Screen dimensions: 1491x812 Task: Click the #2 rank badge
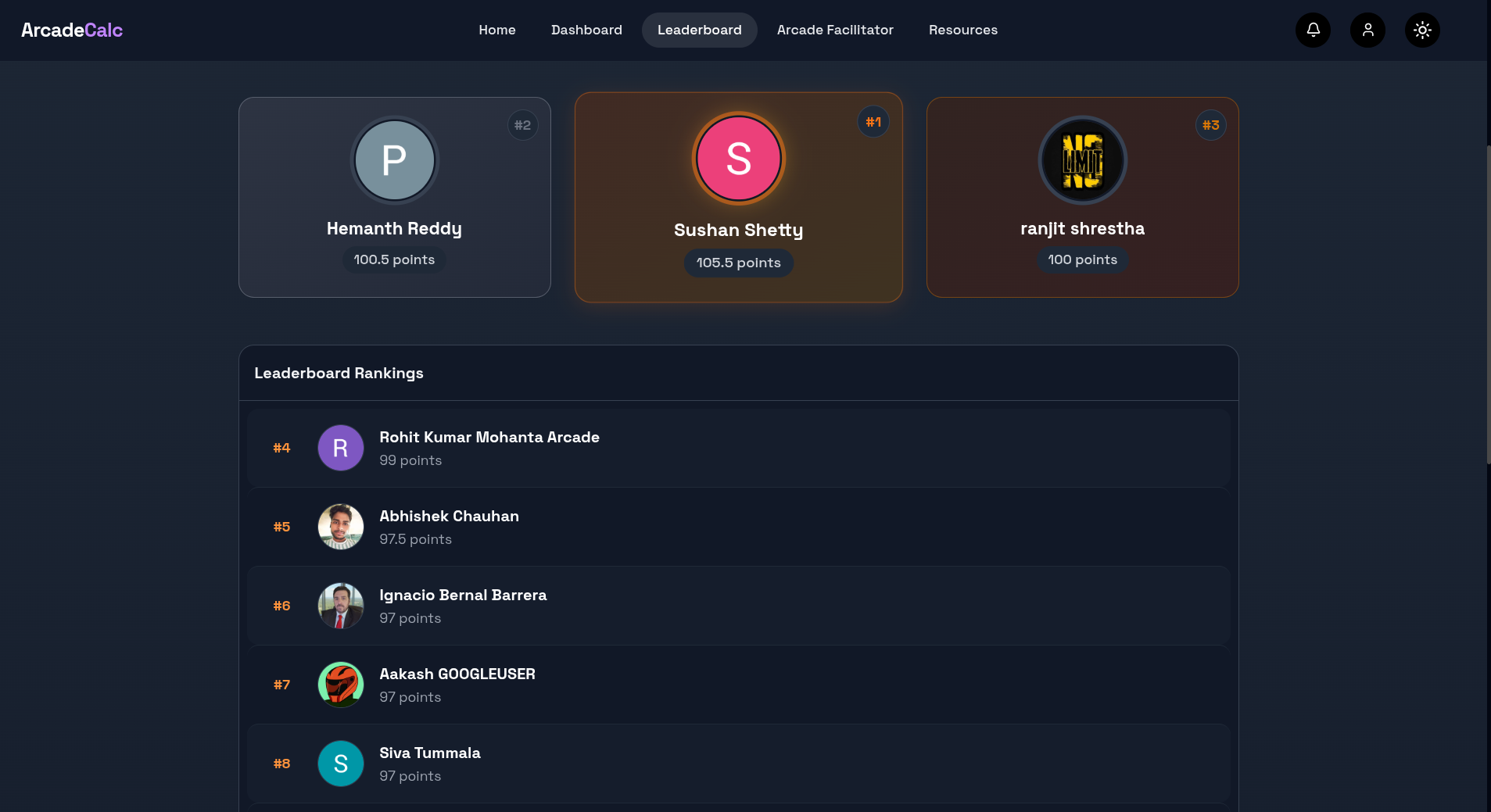click(522, 125)
